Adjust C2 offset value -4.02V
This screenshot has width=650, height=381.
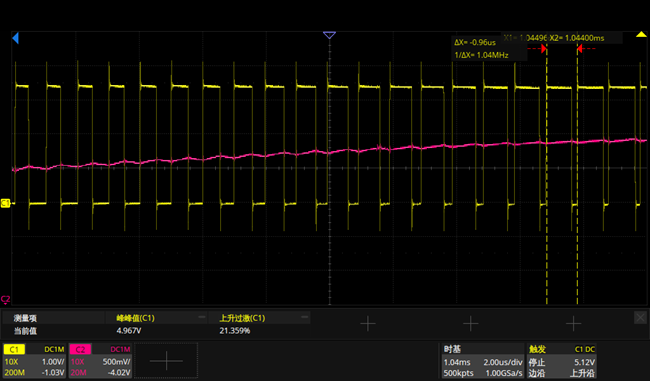point(119,372)
